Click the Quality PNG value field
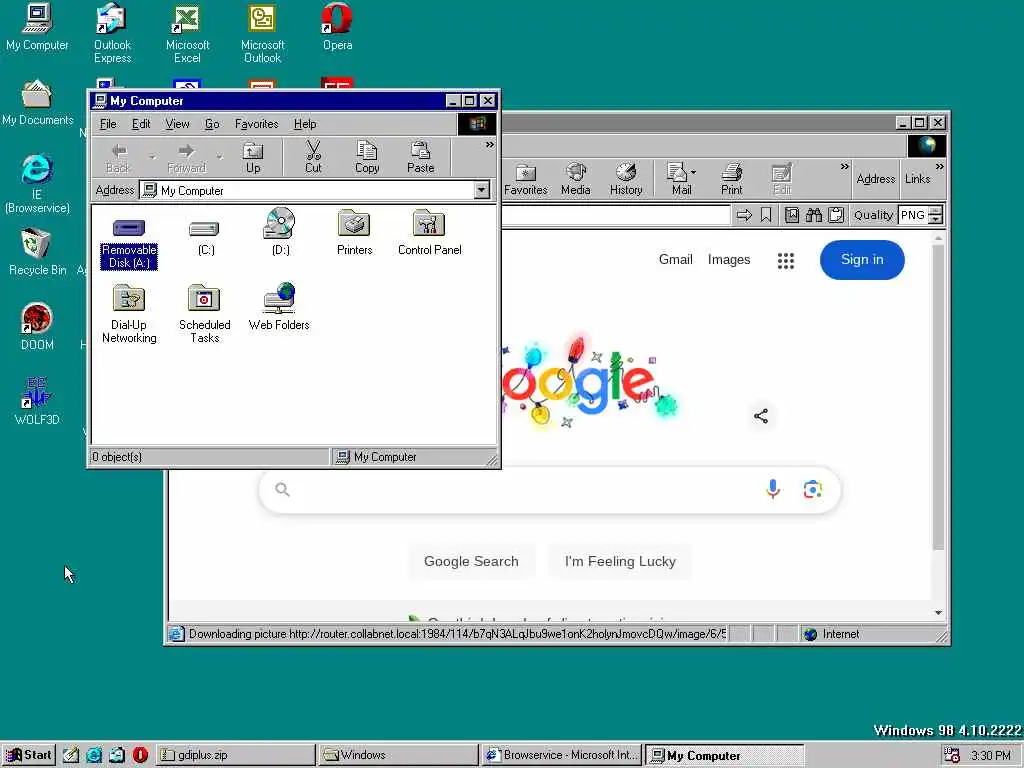 914,215
